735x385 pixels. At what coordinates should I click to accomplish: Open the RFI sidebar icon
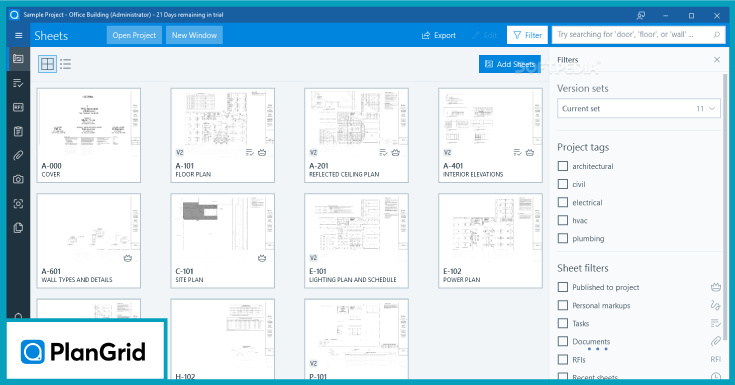point(18,107)
